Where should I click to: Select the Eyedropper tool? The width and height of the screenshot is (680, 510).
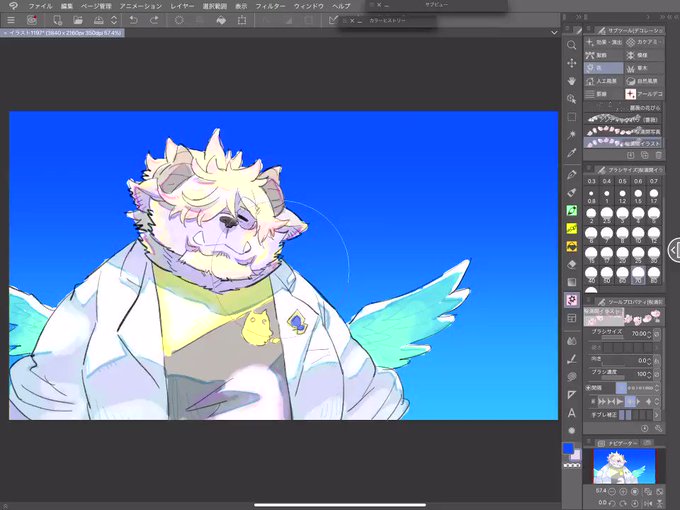572,153
